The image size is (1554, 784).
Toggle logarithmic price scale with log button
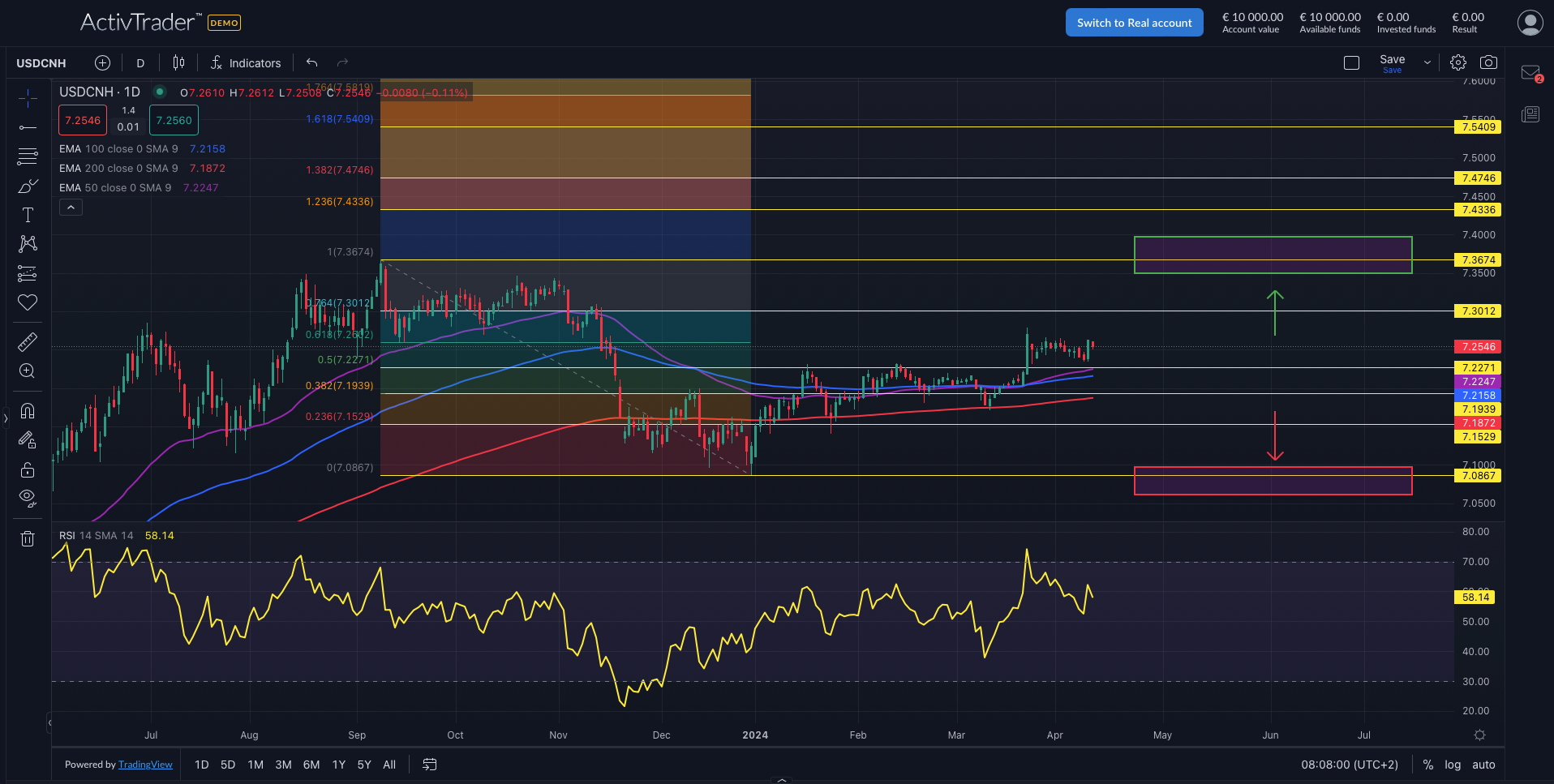tap(1453, 764)
